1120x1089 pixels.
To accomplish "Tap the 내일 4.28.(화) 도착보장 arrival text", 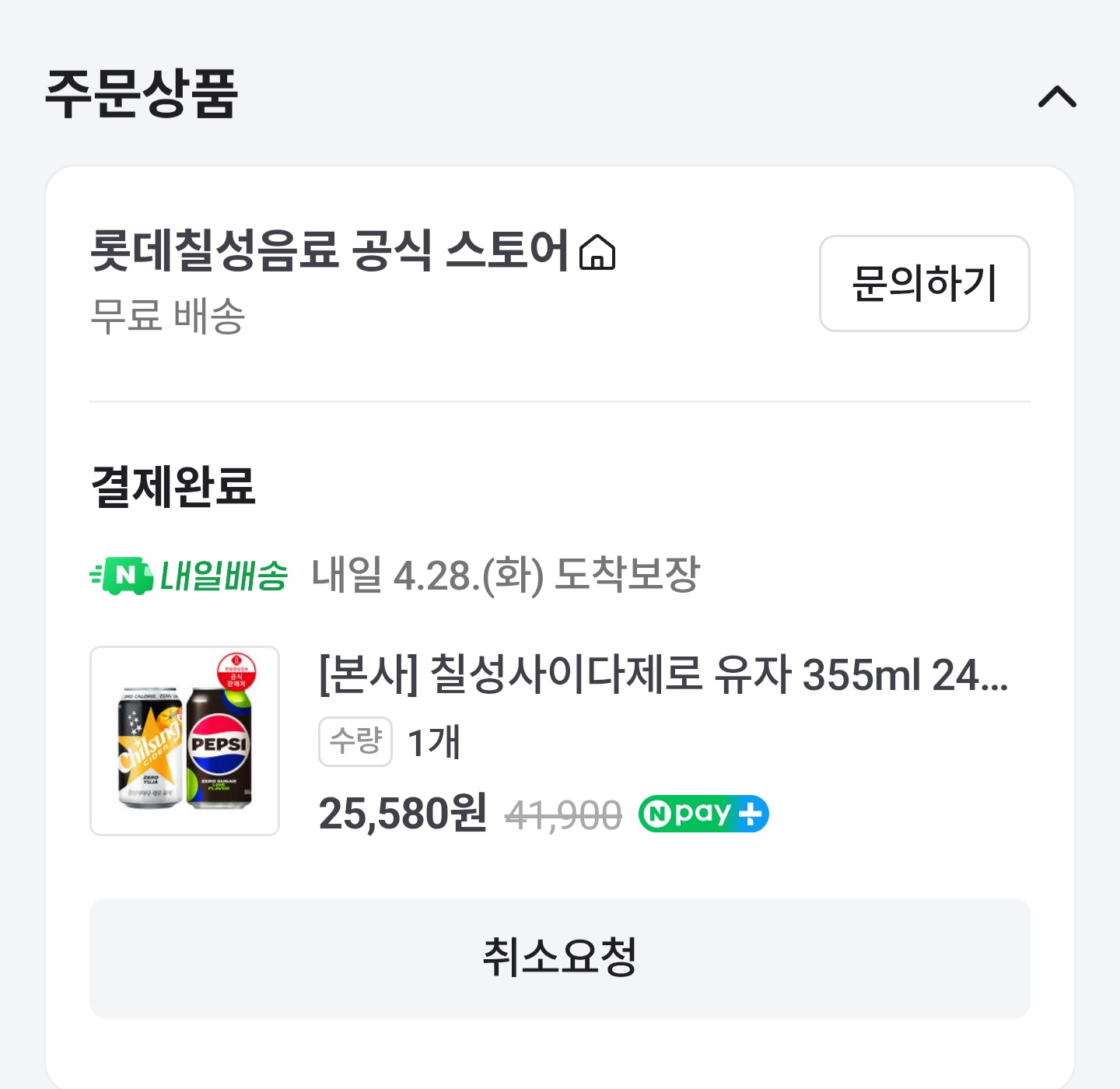I will (506, 576).
